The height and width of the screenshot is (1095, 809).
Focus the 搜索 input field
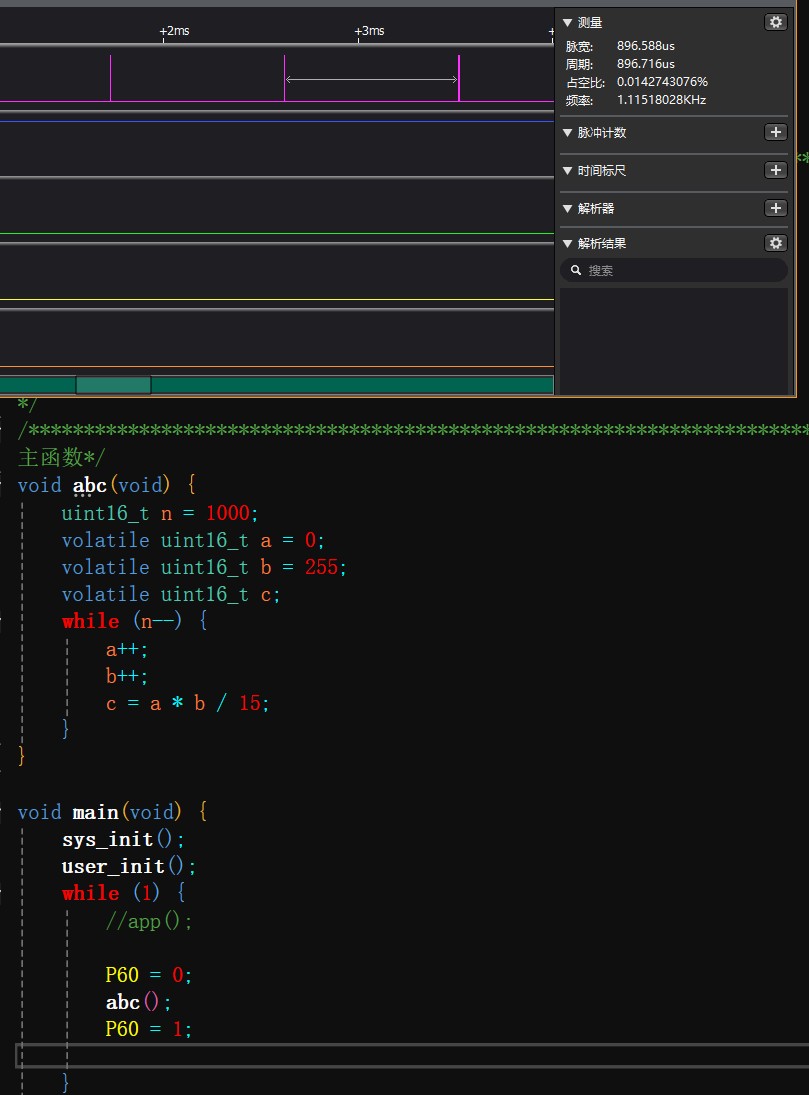pos(680,270)
